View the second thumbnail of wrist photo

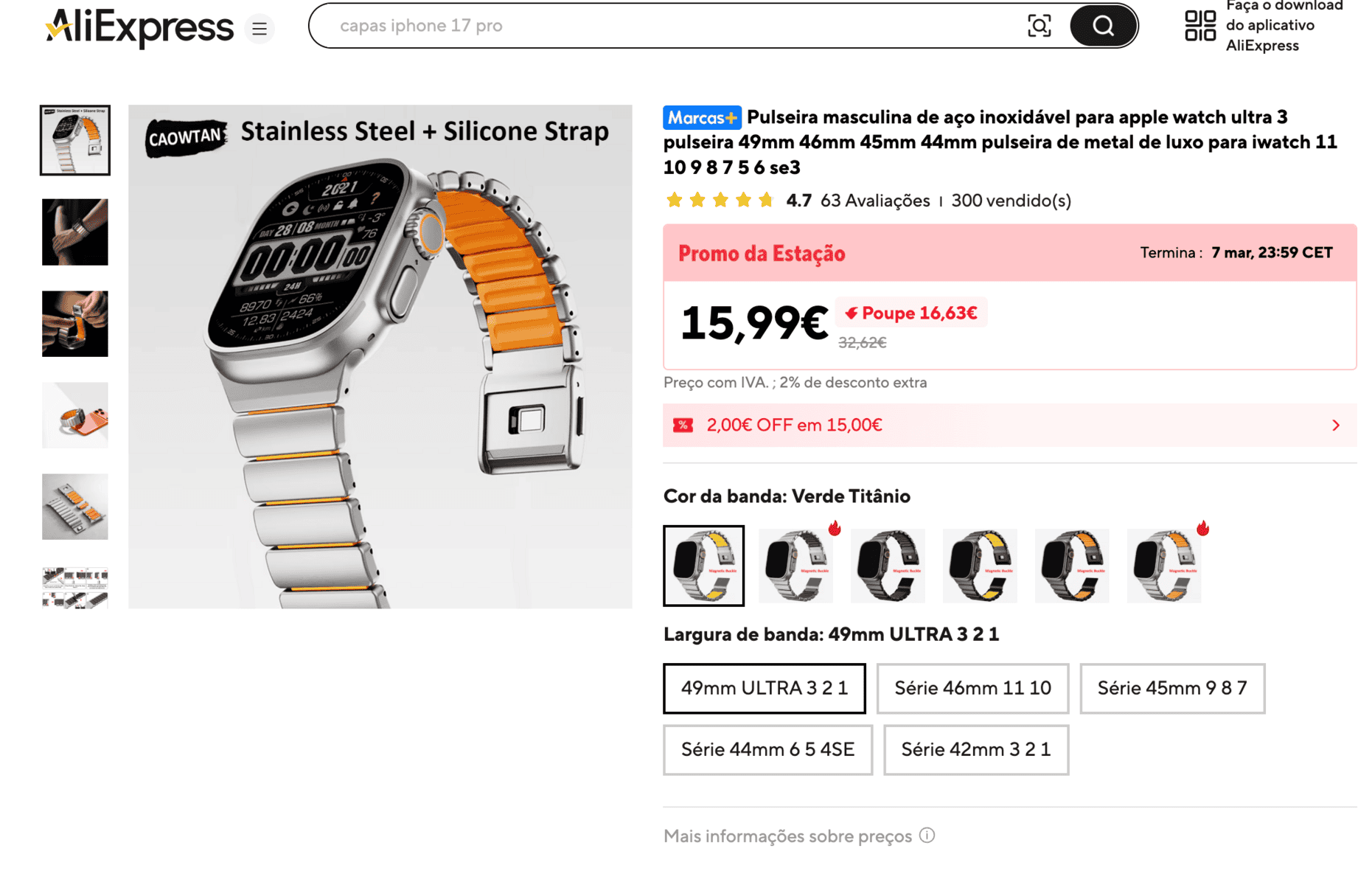click(x=75, y=232)
